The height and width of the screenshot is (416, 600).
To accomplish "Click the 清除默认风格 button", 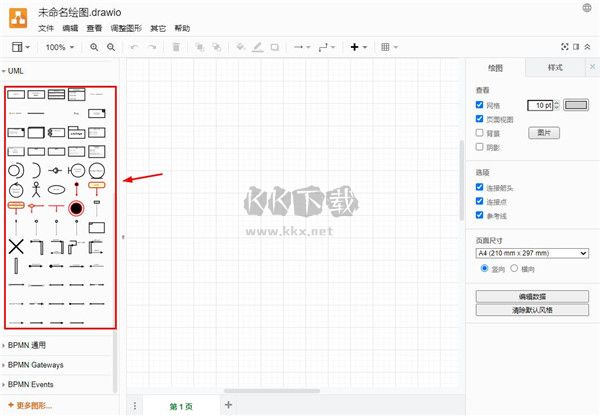I will pos(532,310).
